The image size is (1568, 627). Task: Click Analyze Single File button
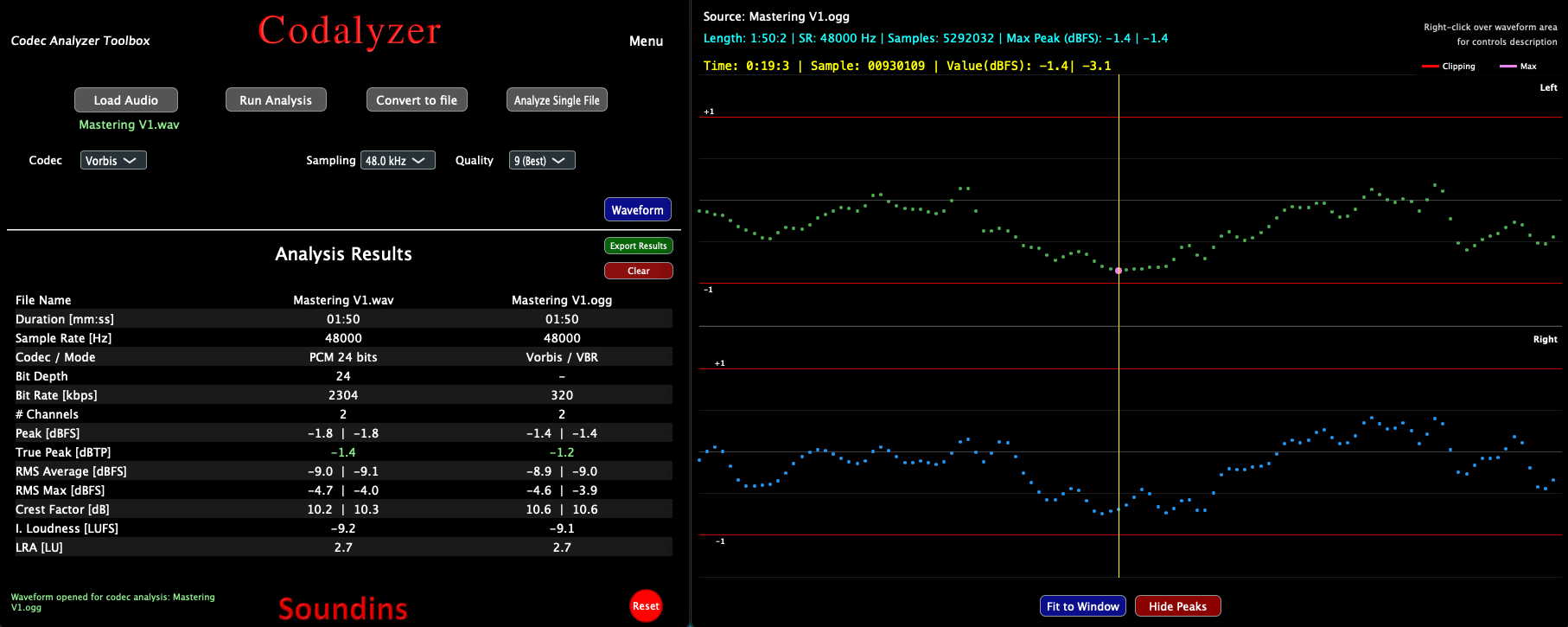(x=557, y=100)
